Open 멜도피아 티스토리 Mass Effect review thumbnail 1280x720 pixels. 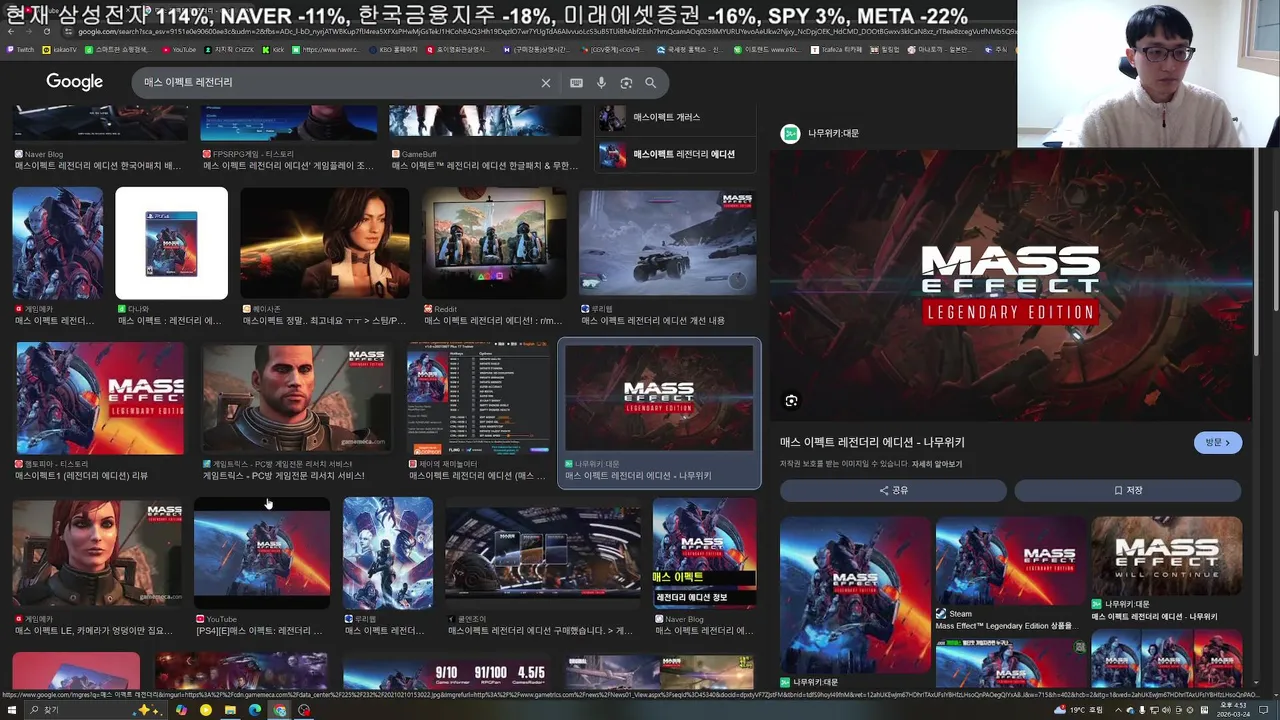click(100, 398)
